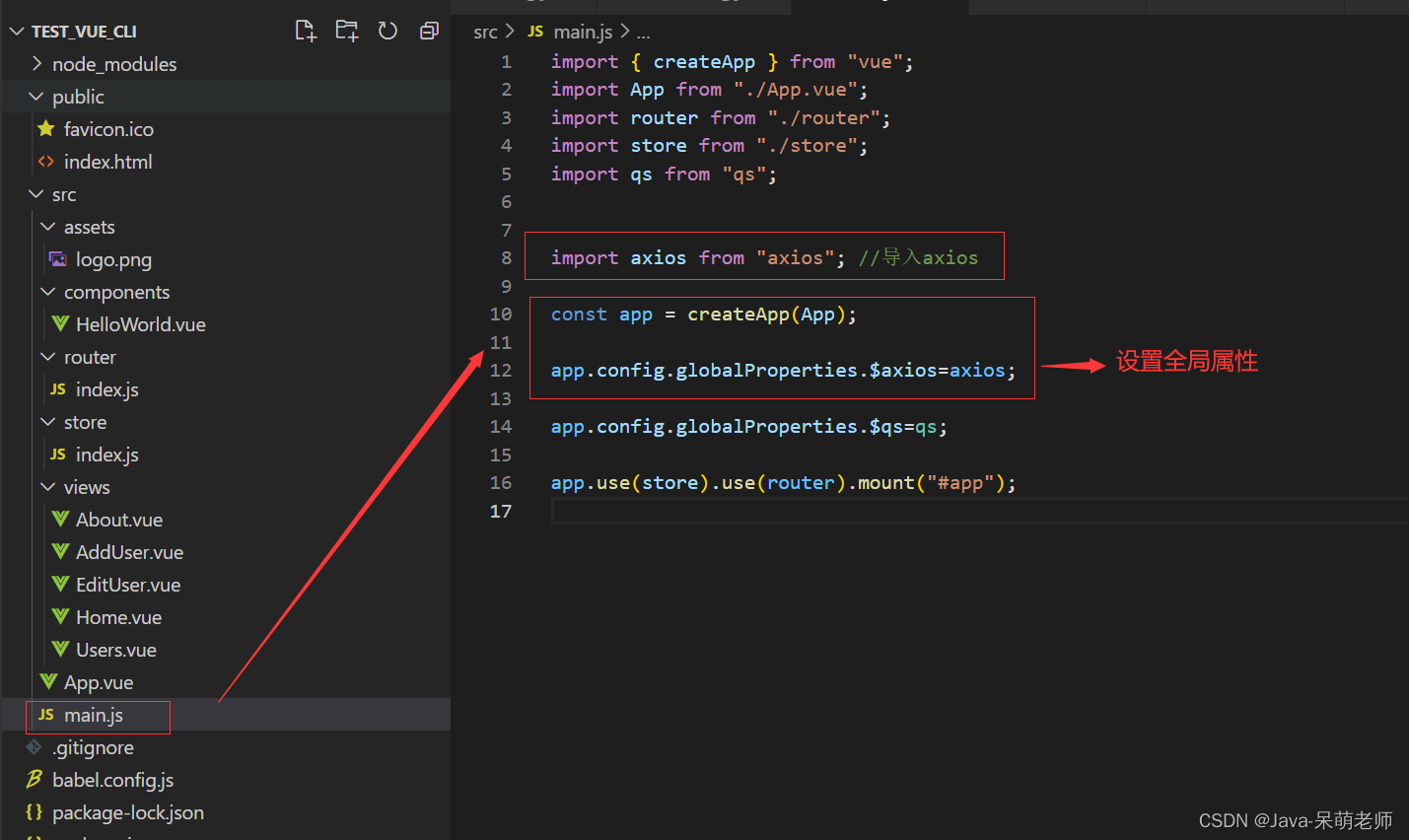This screenshot has height=840, width=1409.
Task: Click the Vue icon beside App.vue
Action: pyautogui.click(x=48, y=681)
